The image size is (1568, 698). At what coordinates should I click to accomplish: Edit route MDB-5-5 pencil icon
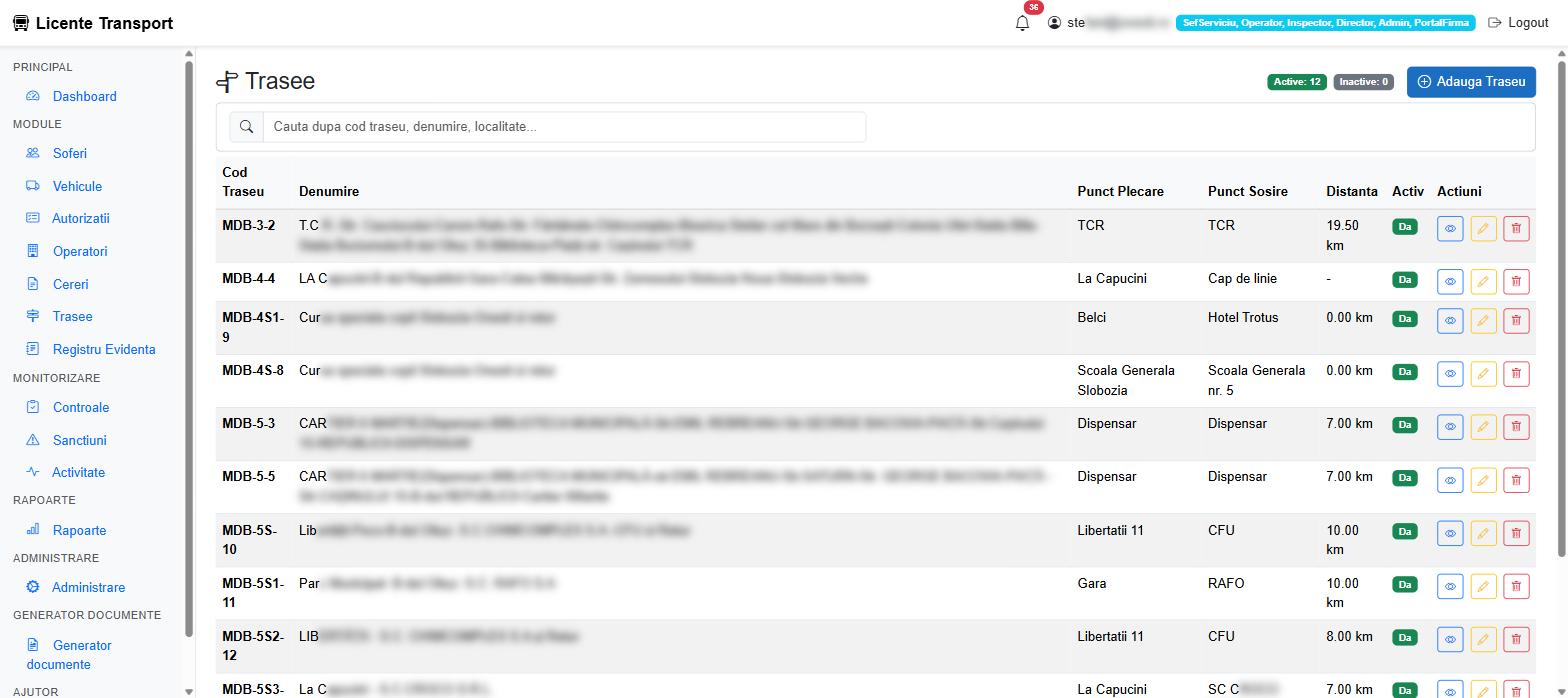pos(1483,480)
